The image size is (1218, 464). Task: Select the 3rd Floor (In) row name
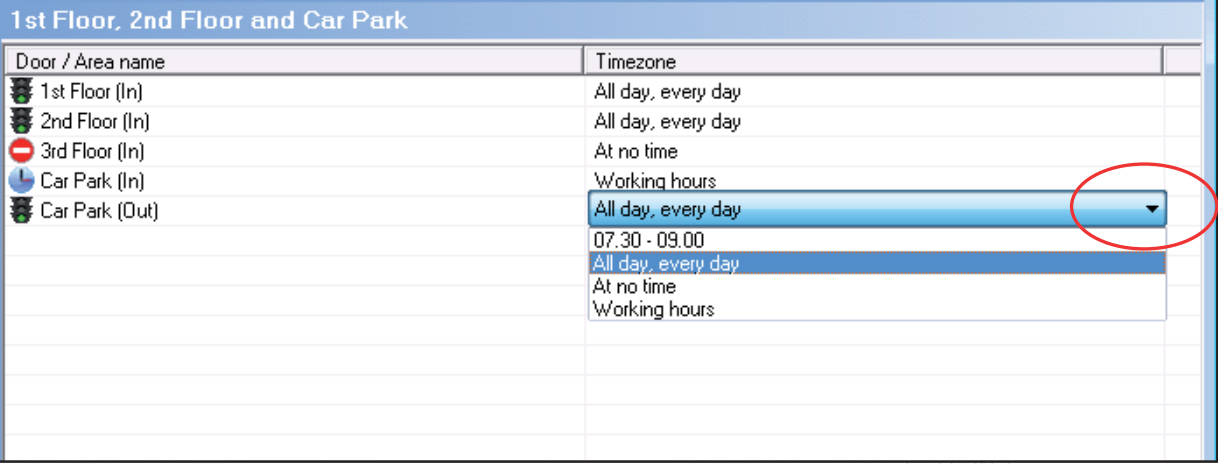click(x=92, y=152)
